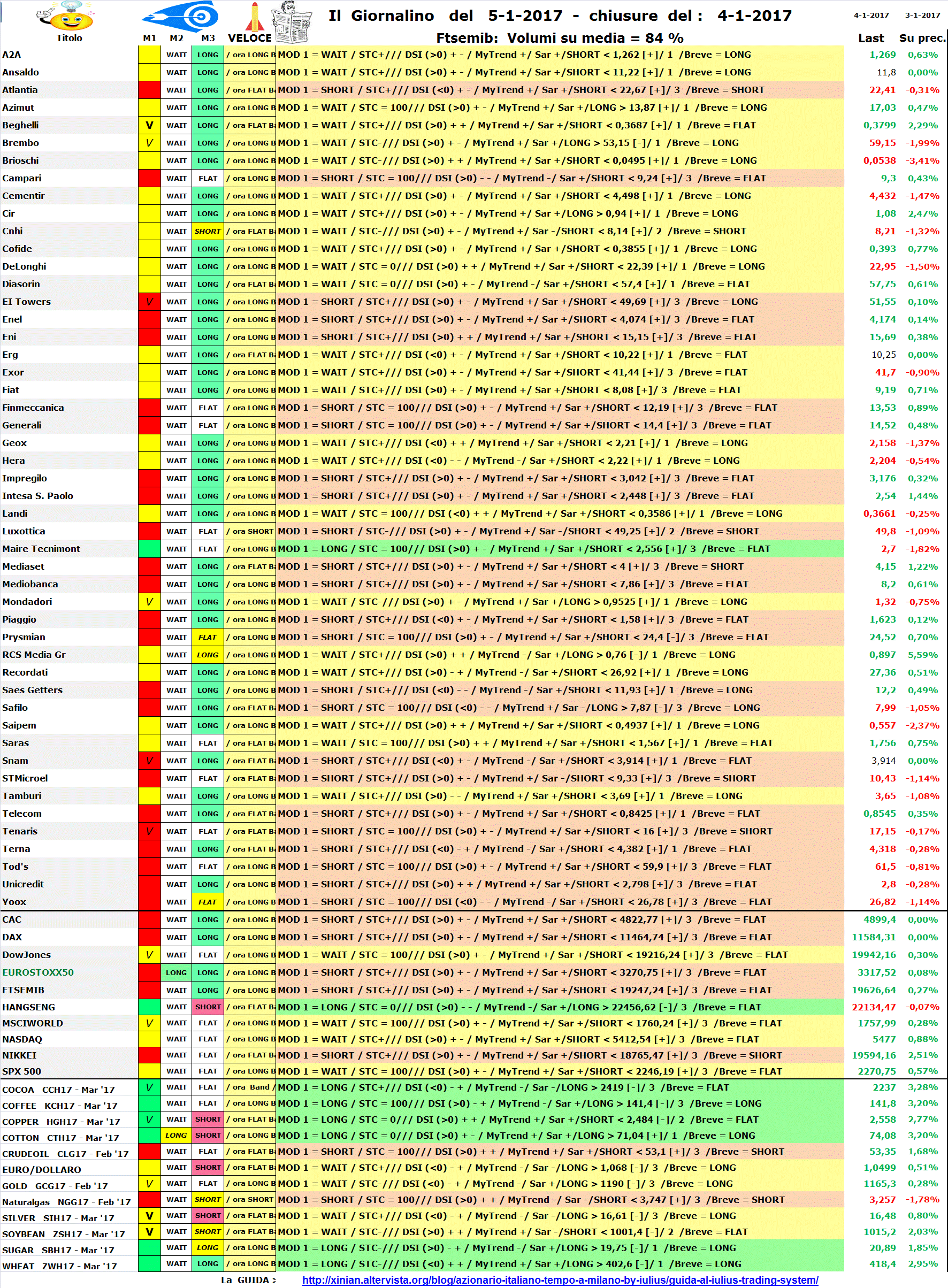This screenshot has height=1288, width=948.
Task: Click SHORT in the Cnhi M3 cell
Action: click(x=208, y=231)
